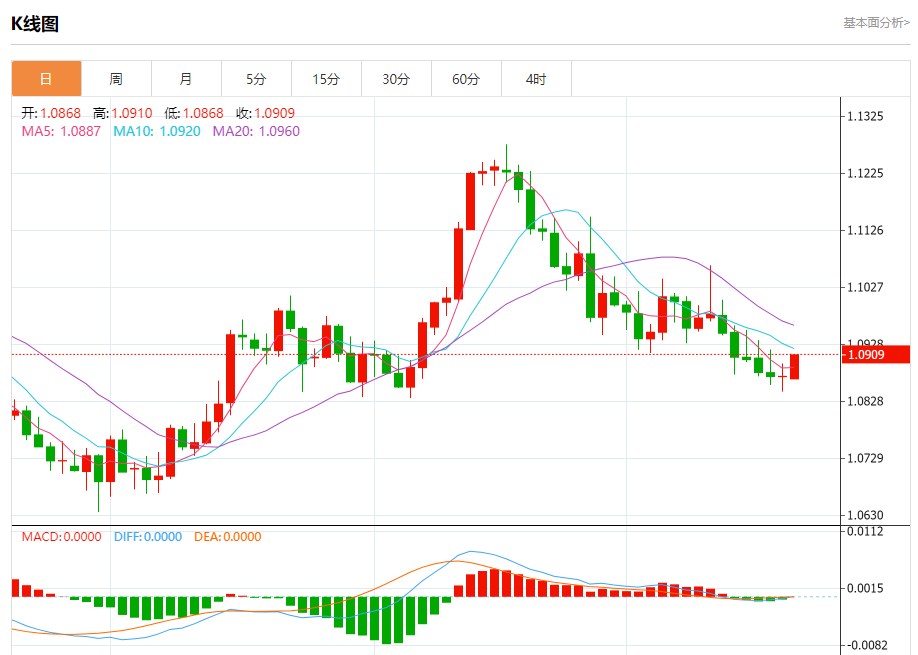Switch to the 15分 interval tab
The height and width of the screenshot is (655, 918).
click(x=326, y=79)
